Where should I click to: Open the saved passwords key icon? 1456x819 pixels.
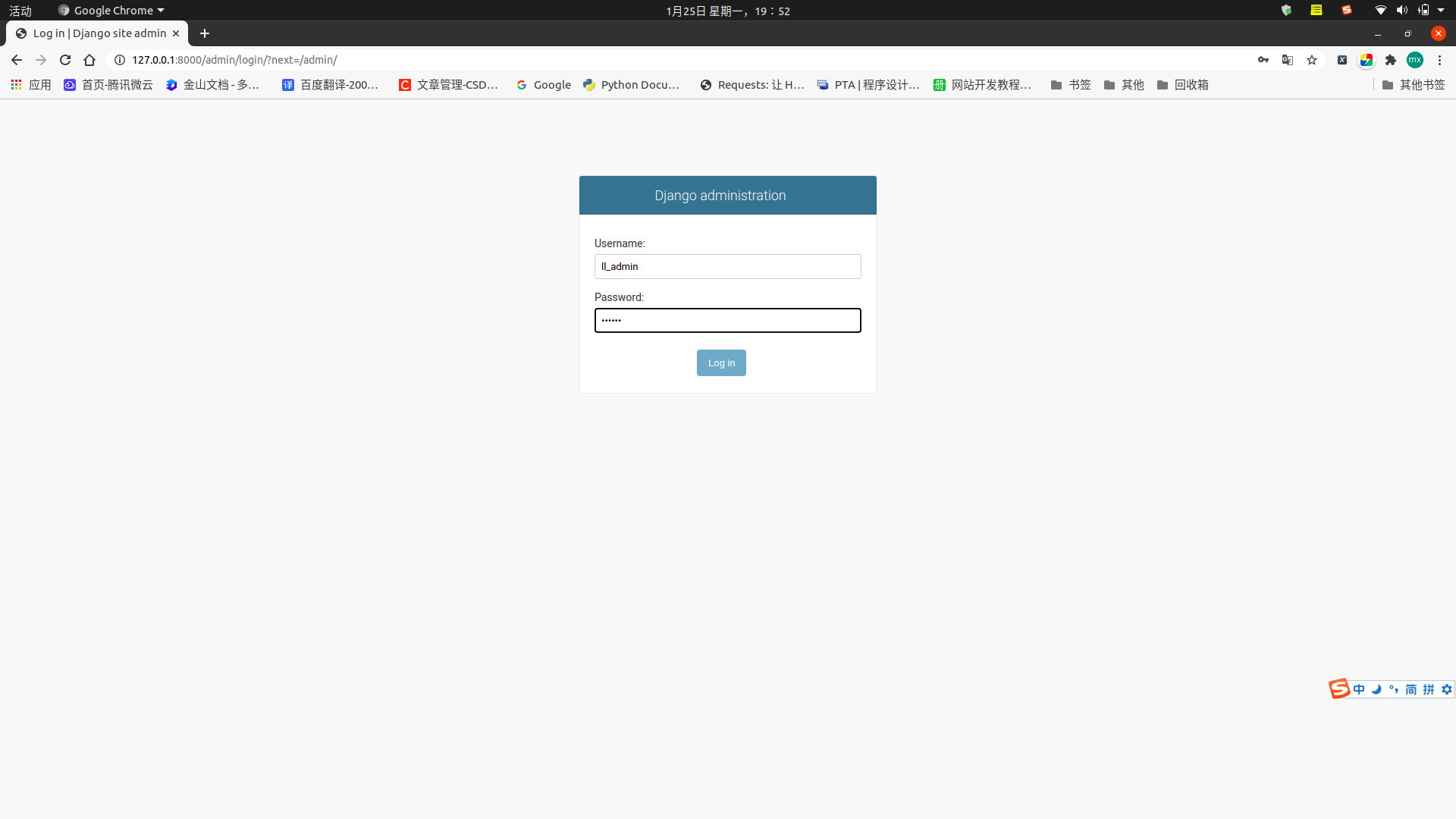[x=1263, y=60]
